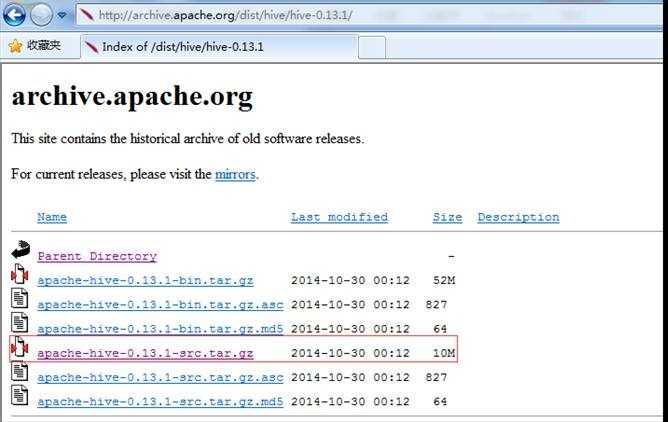Open the Parent Directory link

click(97, 256)
